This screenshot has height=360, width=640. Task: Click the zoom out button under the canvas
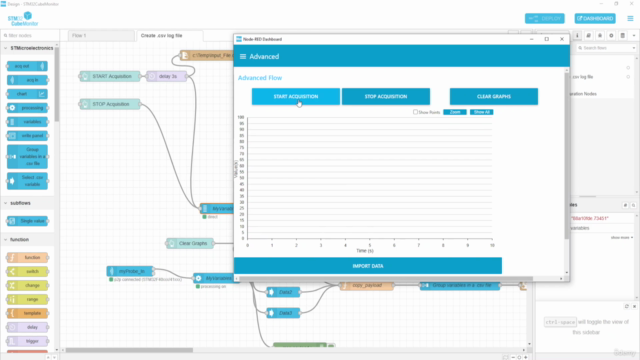pos(513,357)
